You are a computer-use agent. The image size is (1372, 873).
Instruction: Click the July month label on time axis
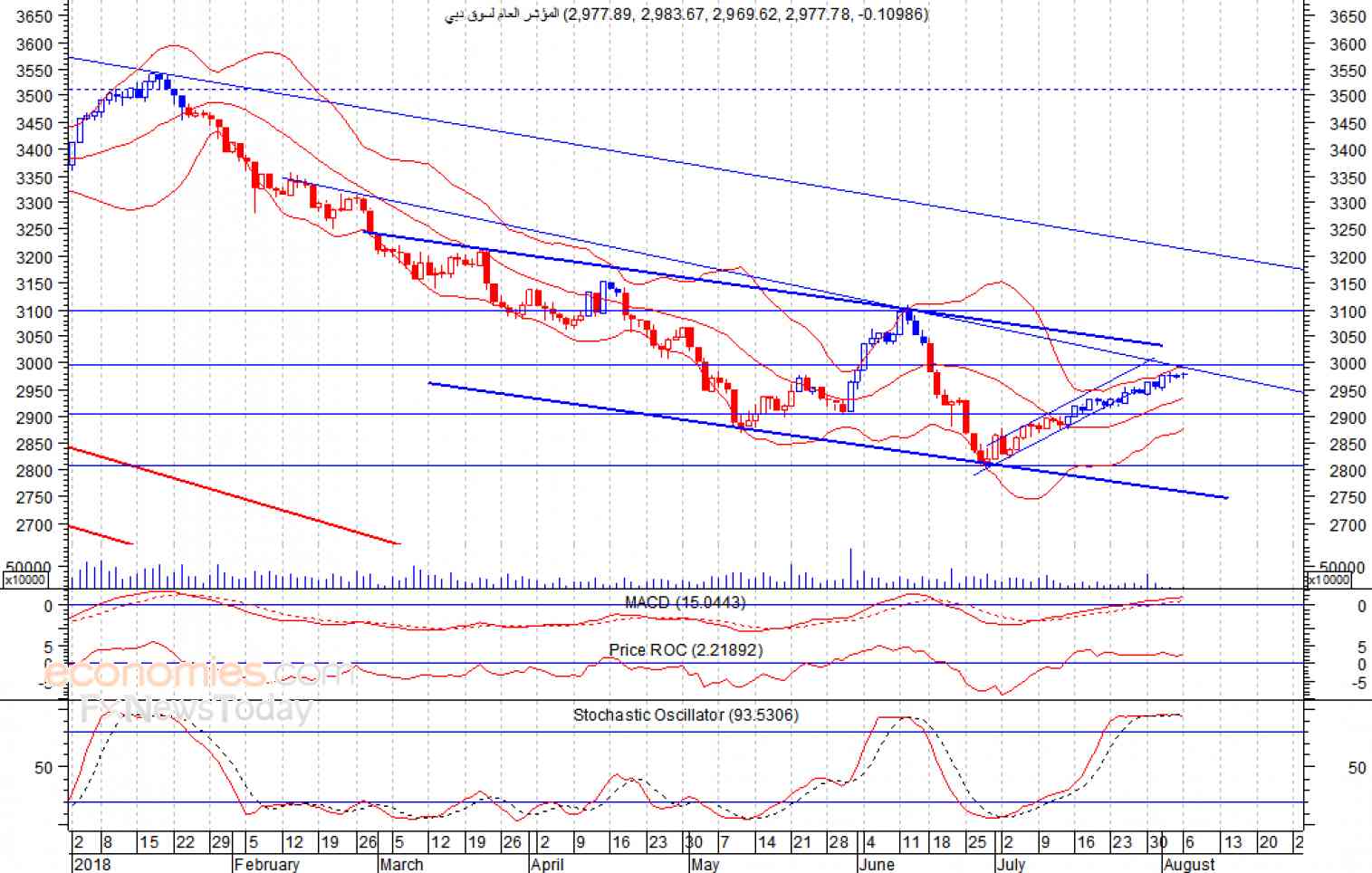click(1011, 864)
